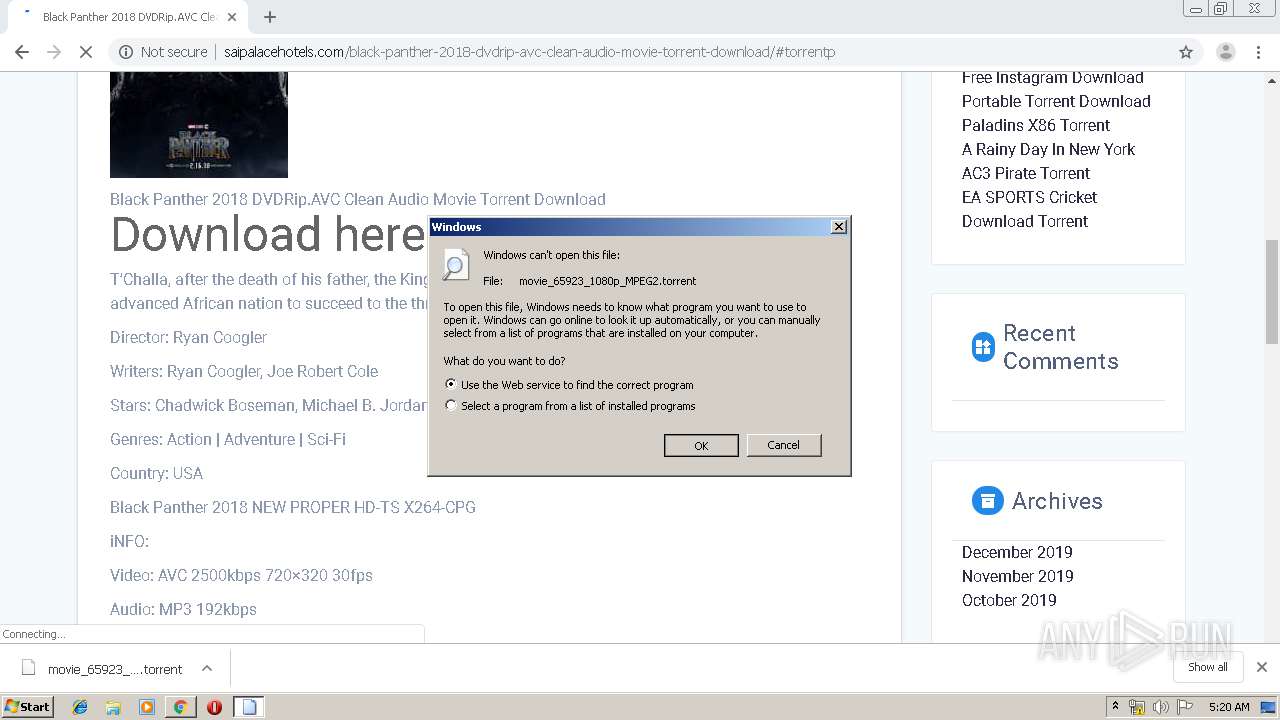Launch Internet Explorer from taskbar
Image resolution: width=1280 pixels, height=720 pixels.
[80, 707]
